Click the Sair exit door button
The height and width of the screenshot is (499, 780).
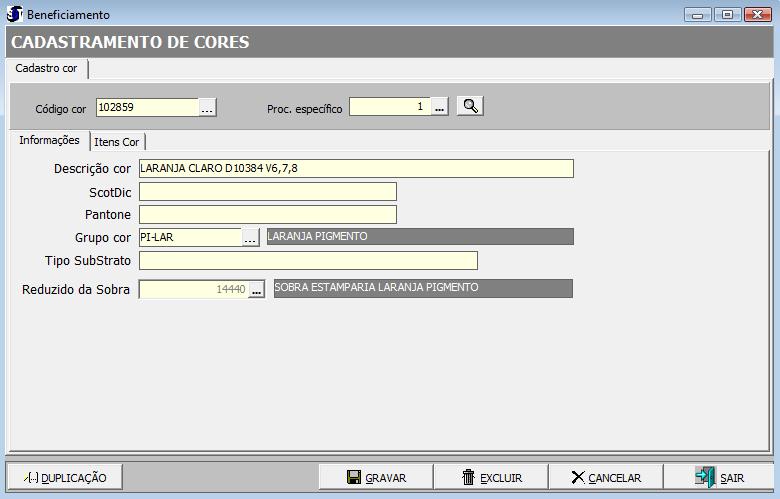pos(719,477)
